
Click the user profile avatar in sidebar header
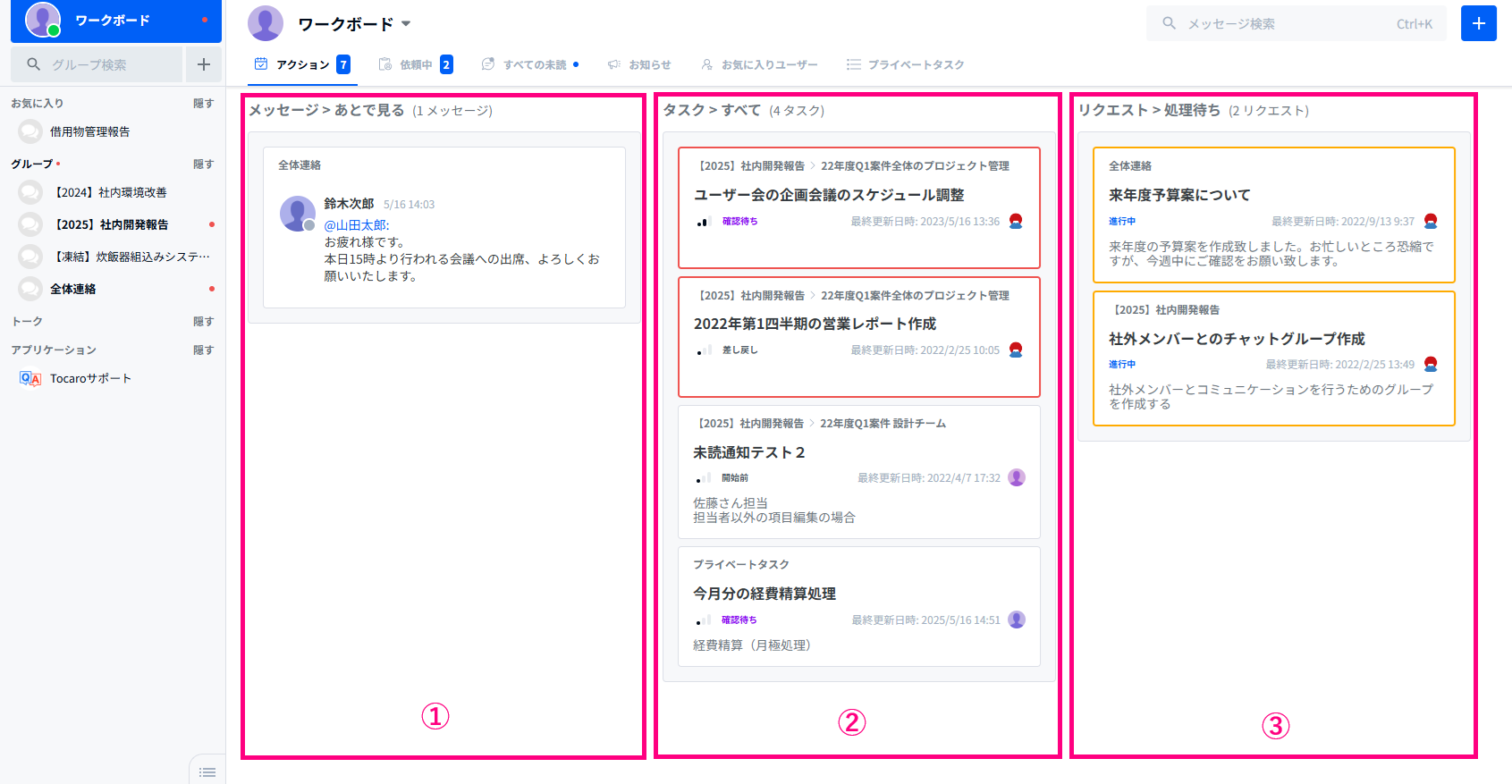click(x=42, y=20)
